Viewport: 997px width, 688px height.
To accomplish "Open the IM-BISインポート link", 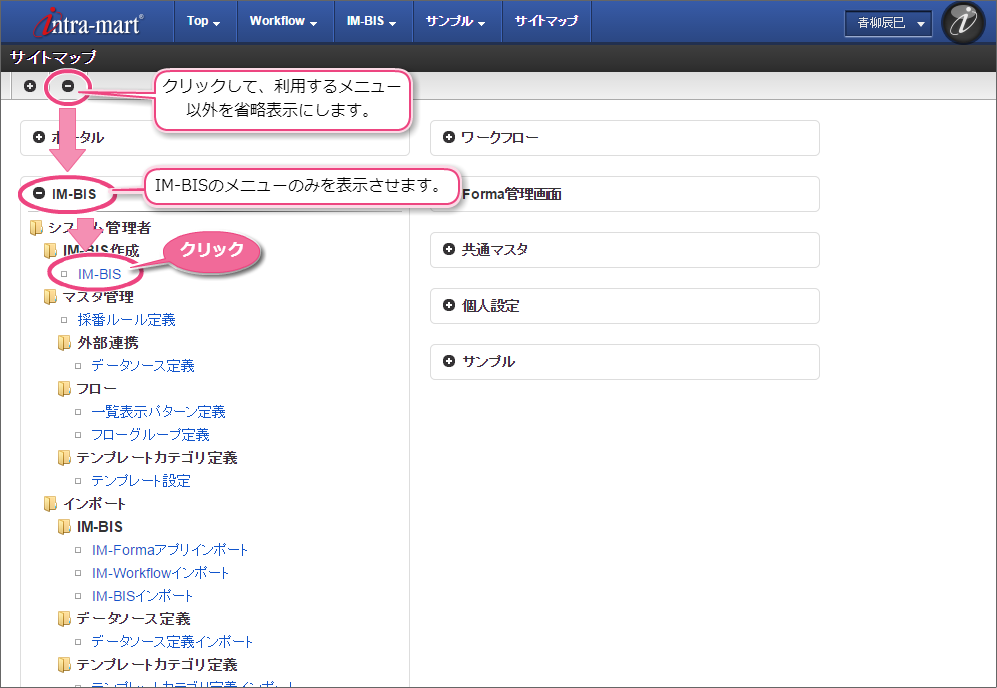I will 142,596.
